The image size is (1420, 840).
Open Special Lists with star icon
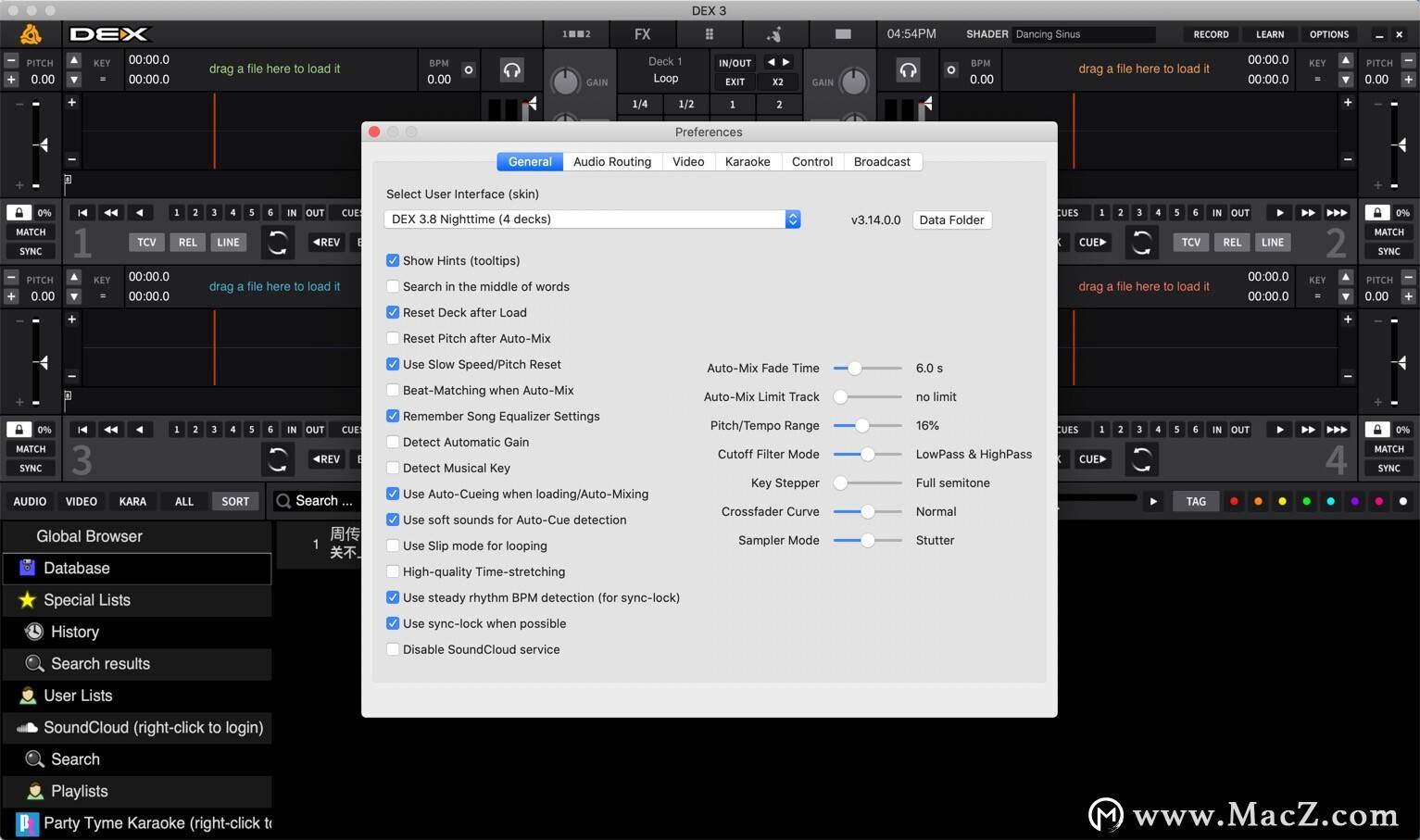tap(137, 600)
